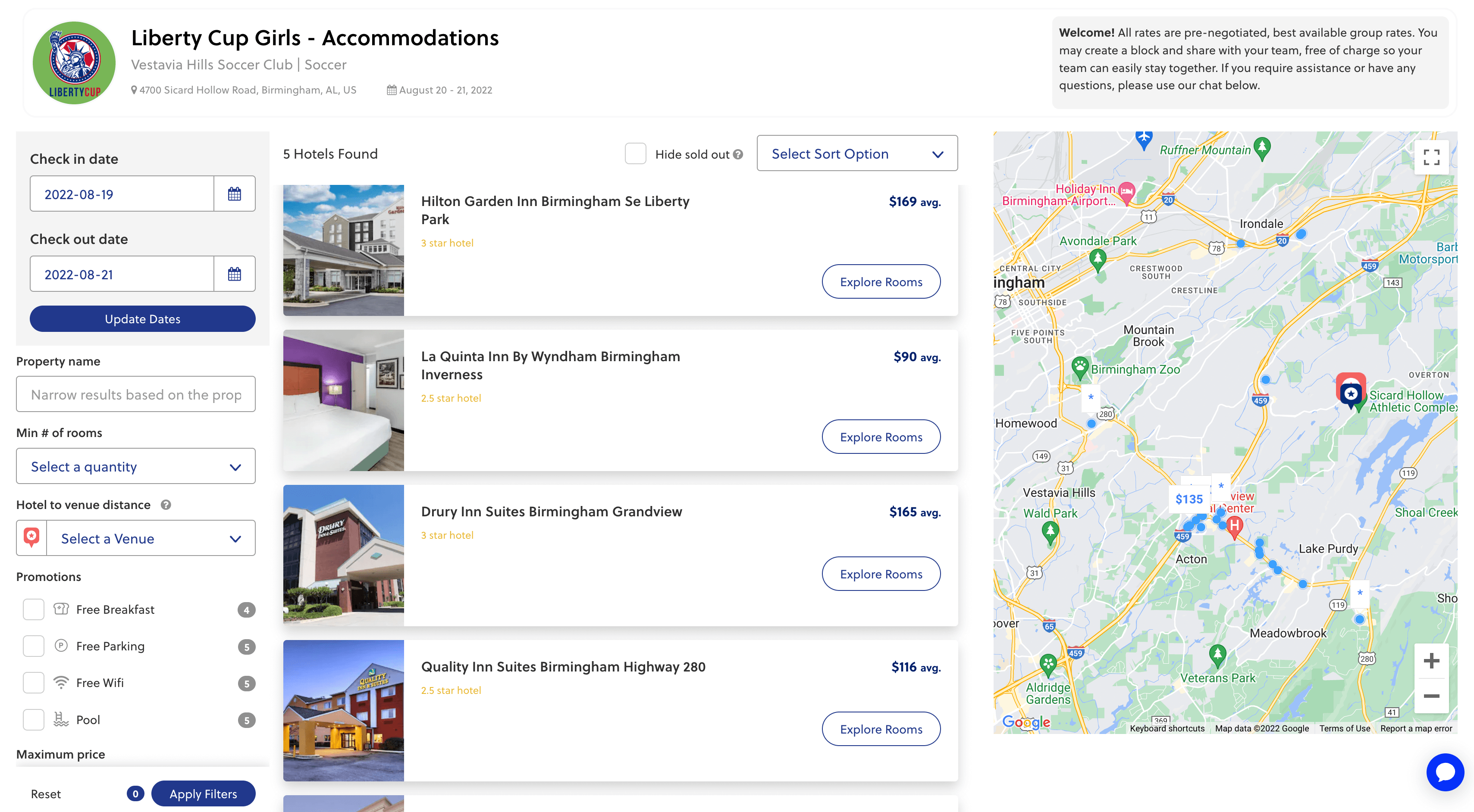The width and height of the screenshot is (1474, 812).
Task: Check the Free Parking promotion
Action: (x=33, y=646)
